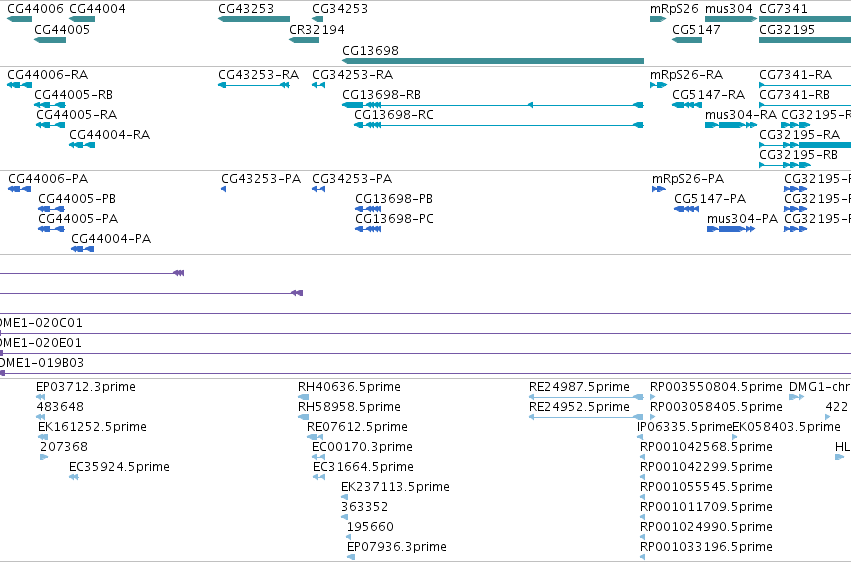The height and width of the screenshot is (562, 851).
Task: Open EST RP003550804.5prime
Action: pos(653,397)
